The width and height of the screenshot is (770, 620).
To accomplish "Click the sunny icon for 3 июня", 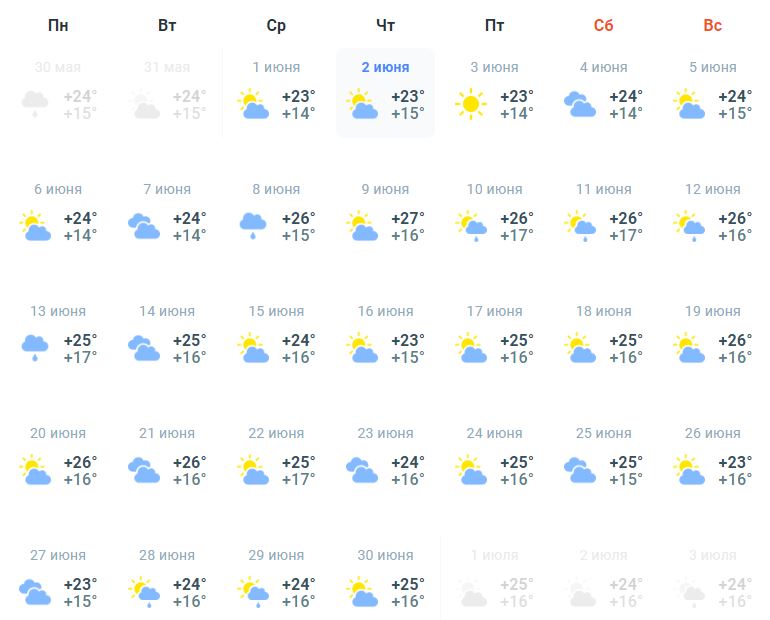I will 469,104.
